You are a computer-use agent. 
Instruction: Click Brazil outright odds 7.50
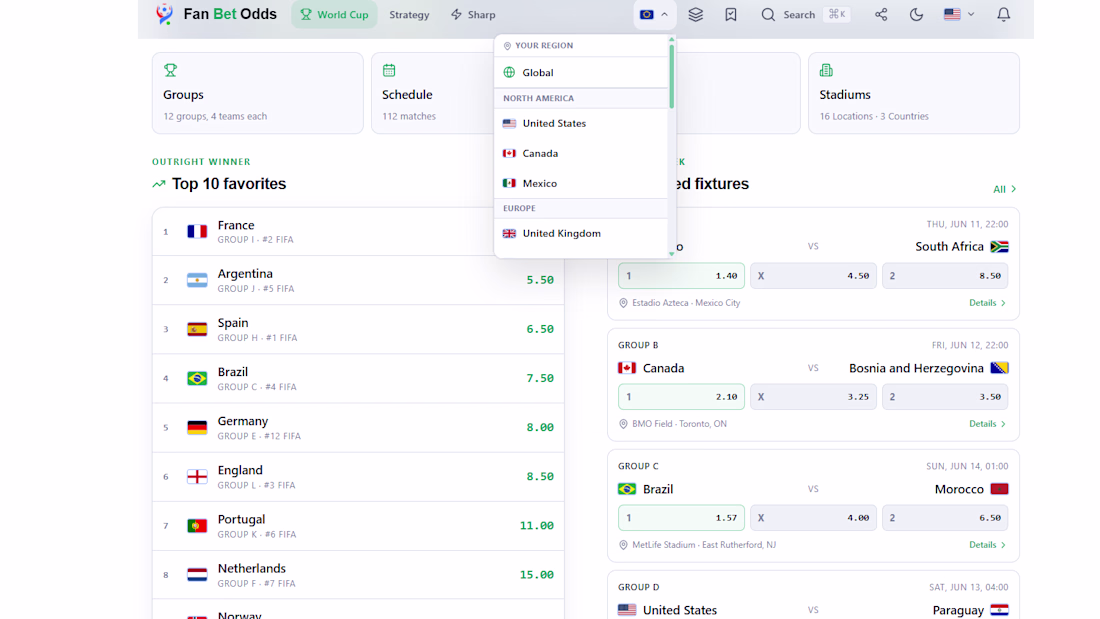539,378
